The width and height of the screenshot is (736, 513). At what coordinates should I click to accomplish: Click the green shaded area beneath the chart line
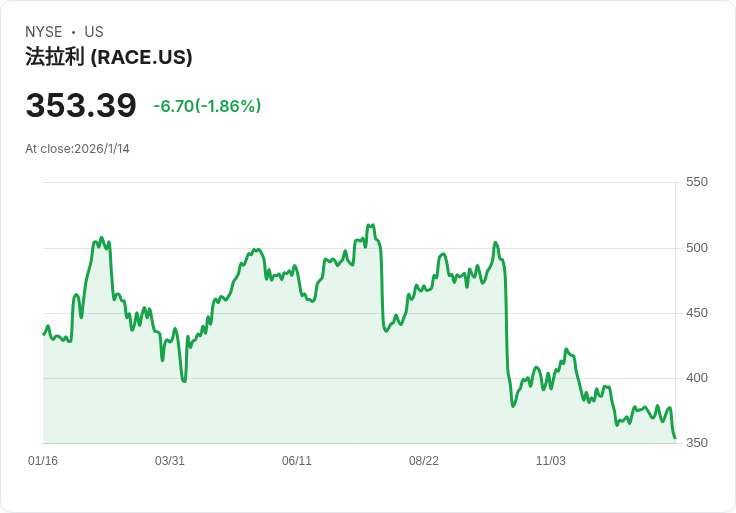[x=300, y=380]
